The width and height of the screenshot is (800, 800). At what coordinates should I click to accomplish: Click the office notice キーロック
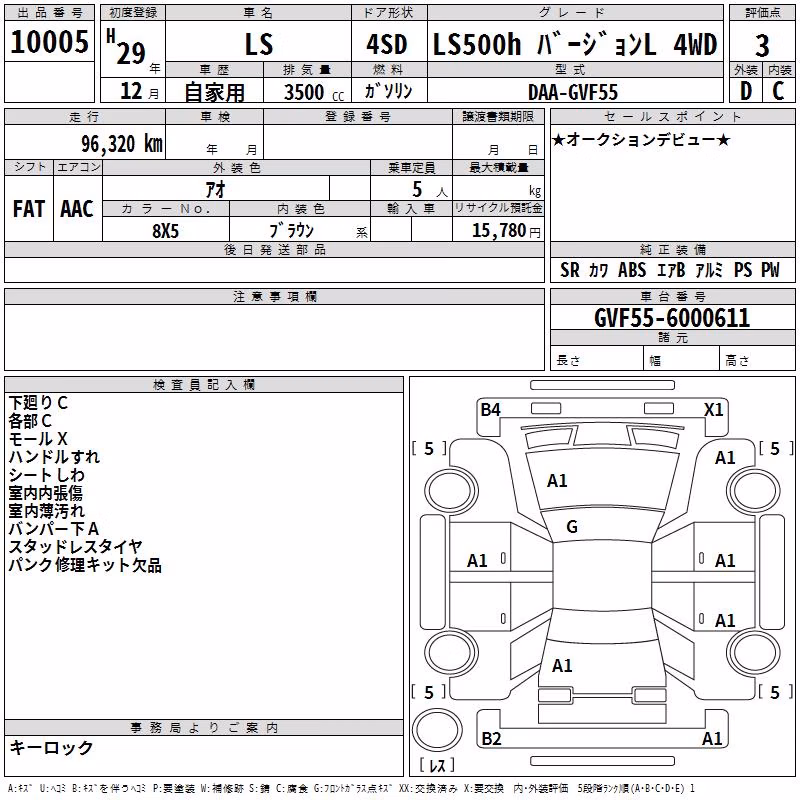pyautogui.click(x=52, y=747)
